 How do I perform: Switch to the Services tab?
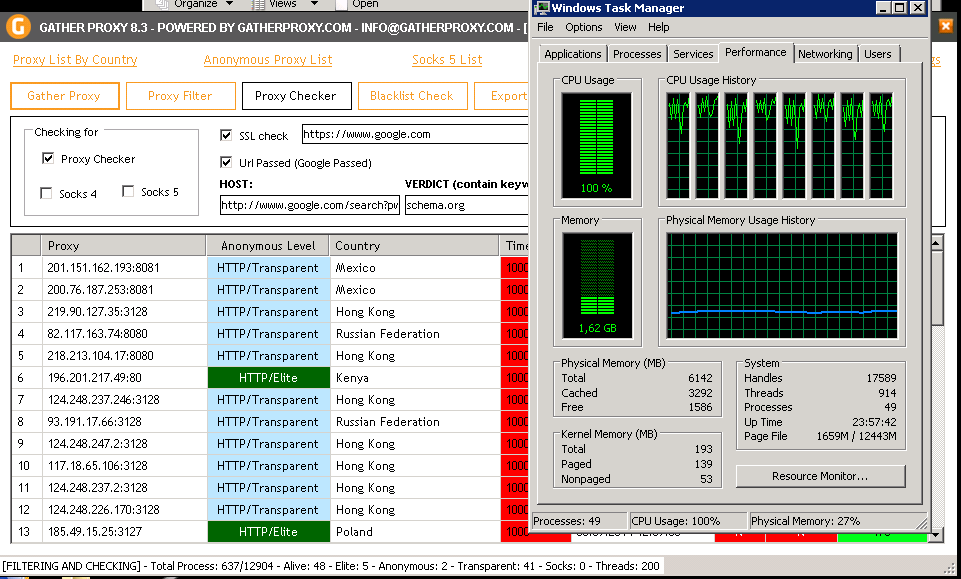point(693,54)
